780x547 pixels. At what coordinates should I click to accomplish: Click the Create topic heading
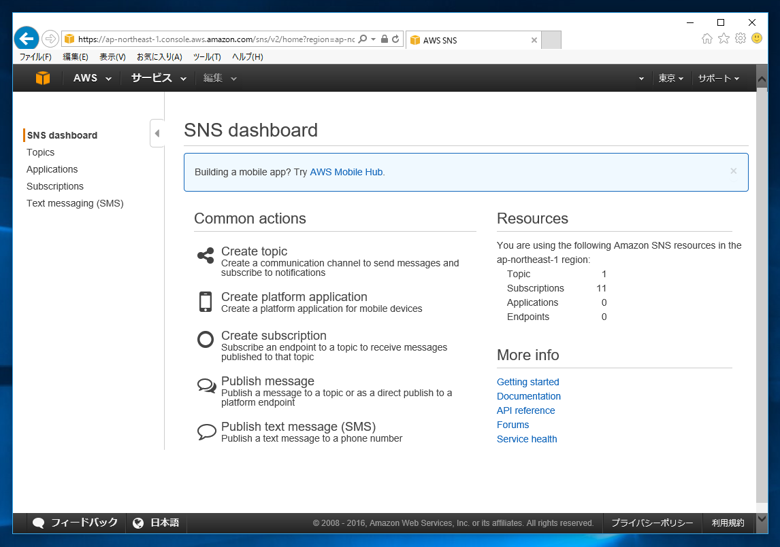point(254,251)
